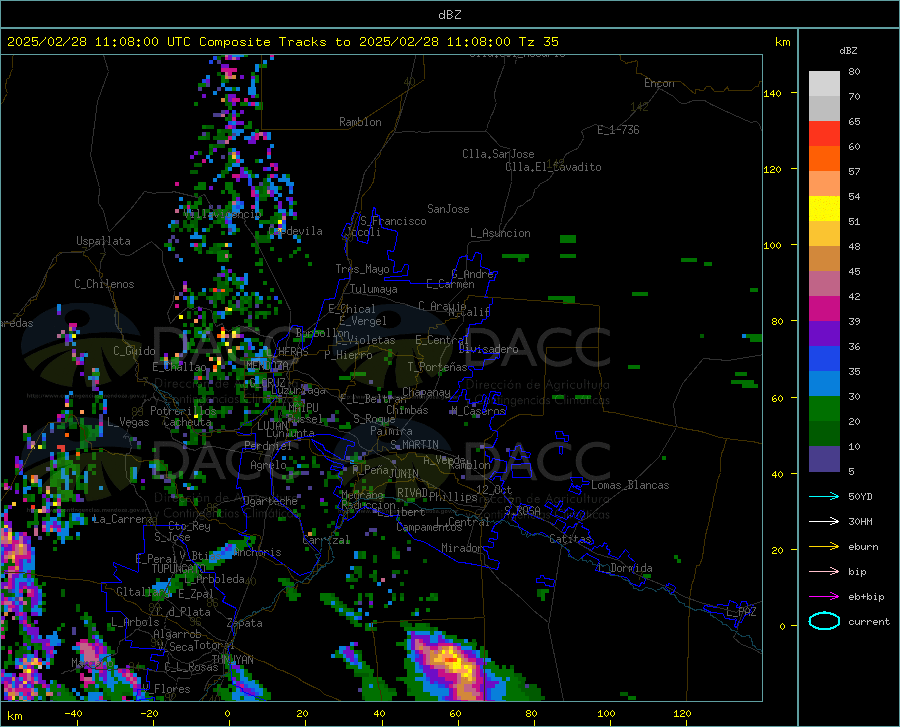Pick the magenta 39–42 dBZ swatch
Viewport: 900px width, 727px height.
[824, 309]
